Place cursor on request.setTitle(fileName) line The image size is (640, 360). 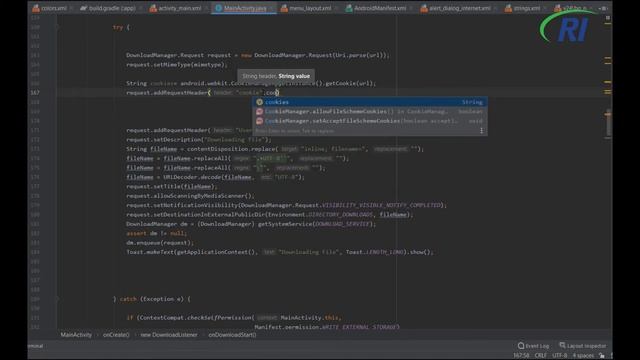pos(171,187)
